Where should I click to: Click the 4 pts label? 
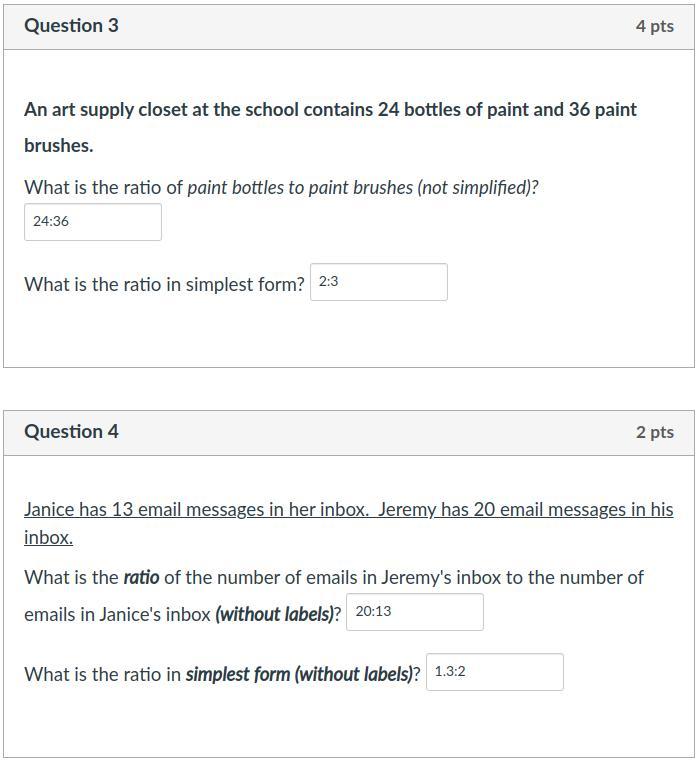coord(654,26)
